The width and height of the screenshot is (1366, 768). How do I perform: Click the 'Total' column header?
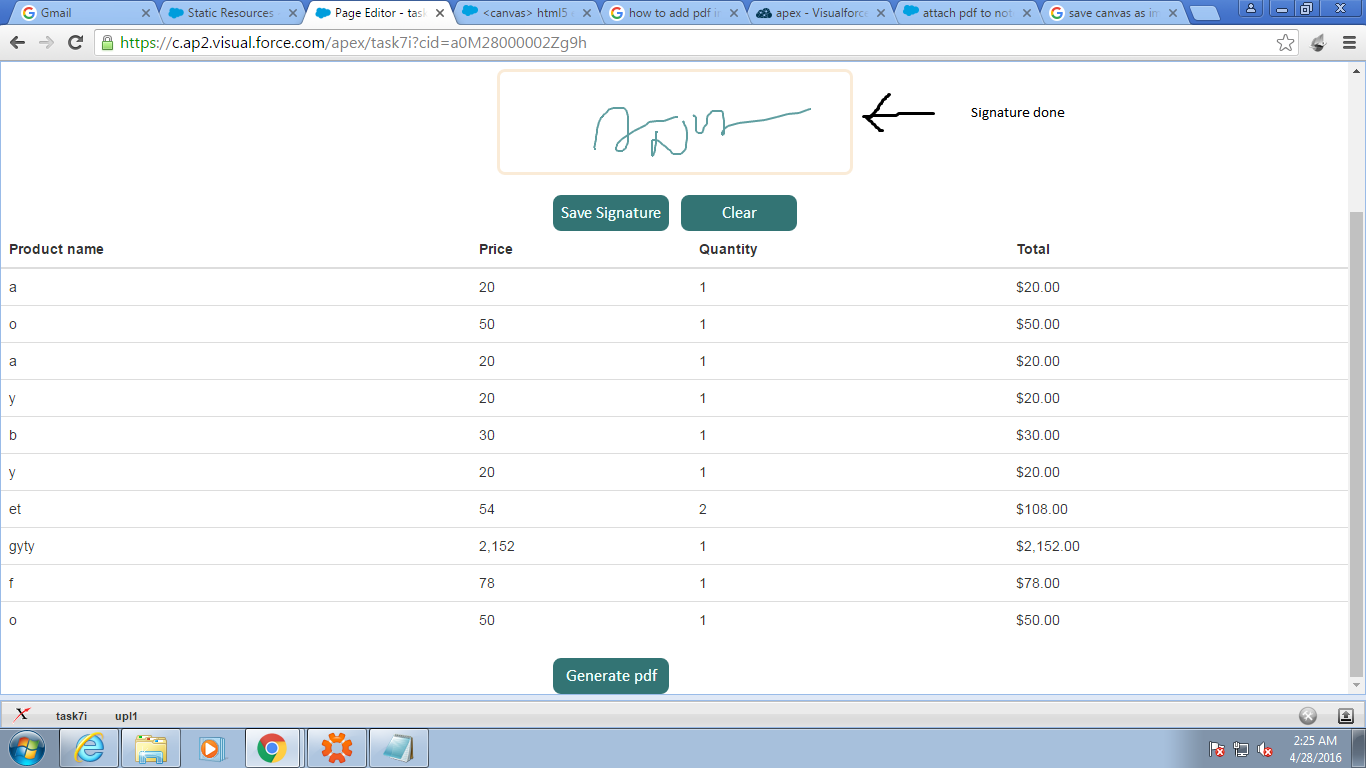coord(1033,249)
